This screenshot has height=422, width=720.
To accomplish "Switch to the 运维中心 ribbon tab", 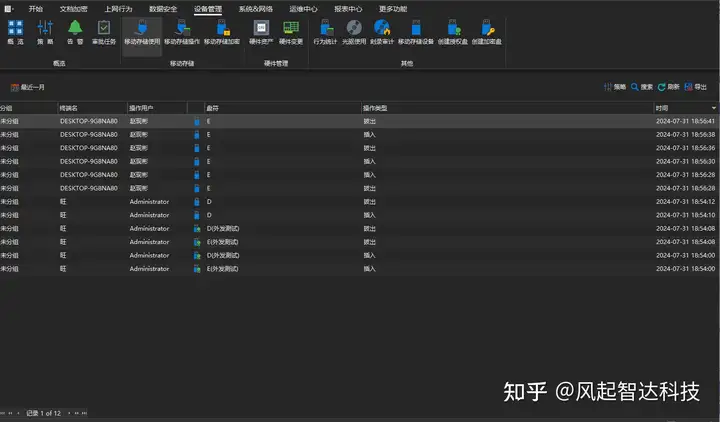I will pyautogui.click(x=303, y=9).
